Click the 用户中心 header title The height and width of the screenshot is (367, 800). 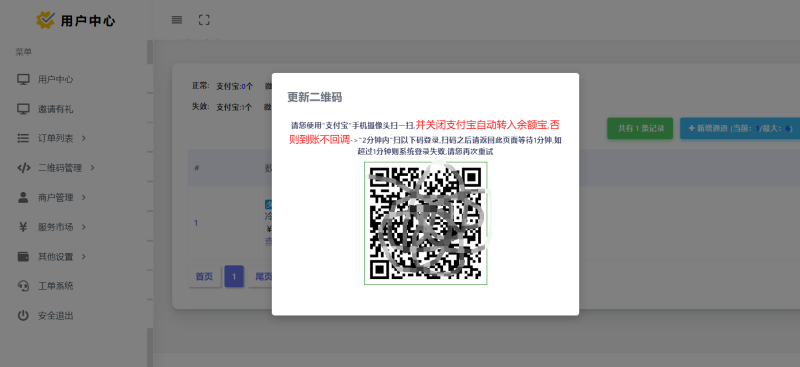[x=88, y=21]
